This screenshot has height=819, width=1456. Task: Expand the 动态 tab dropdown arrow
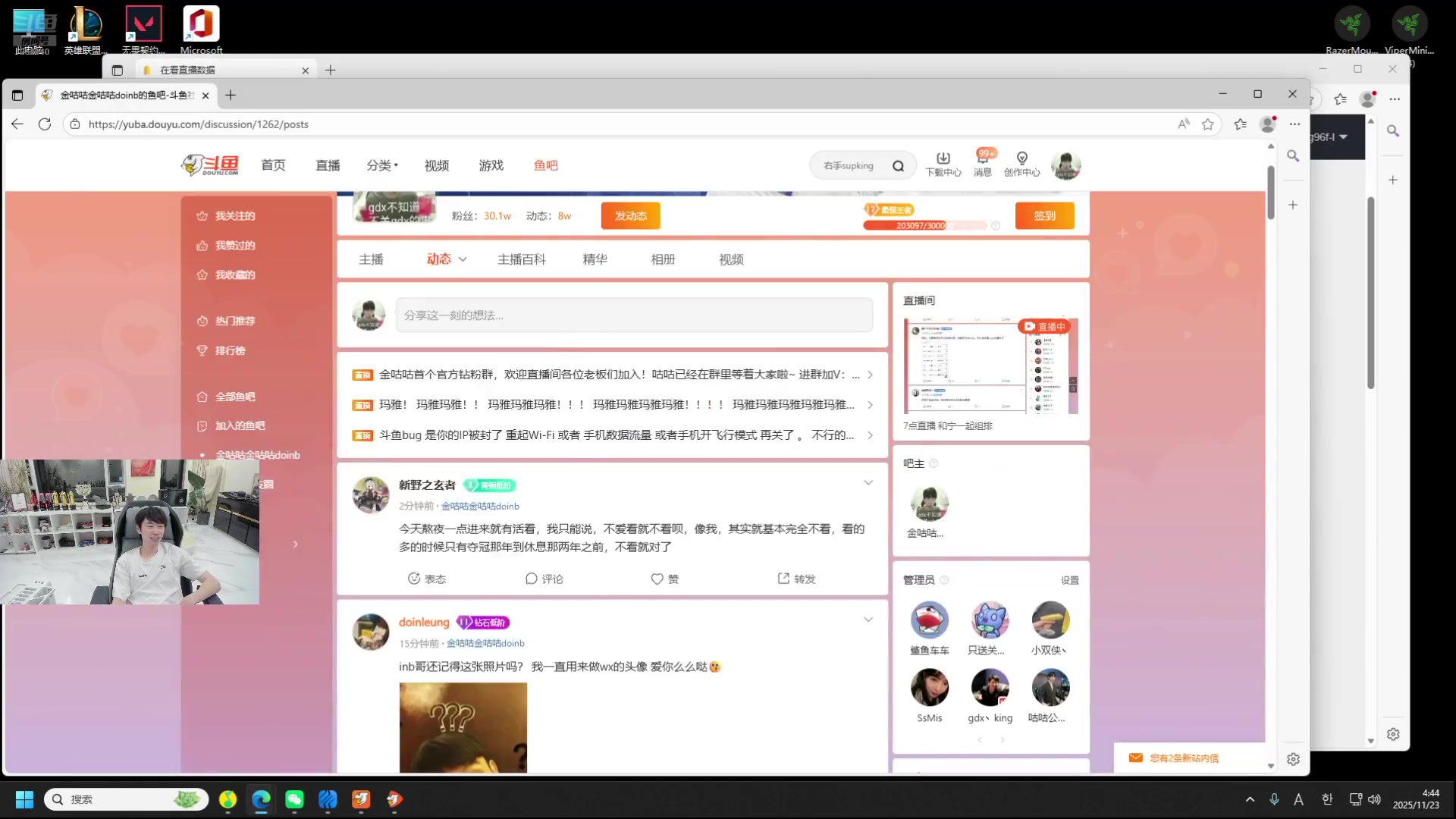pyautogui.click(x=463, y=259)
